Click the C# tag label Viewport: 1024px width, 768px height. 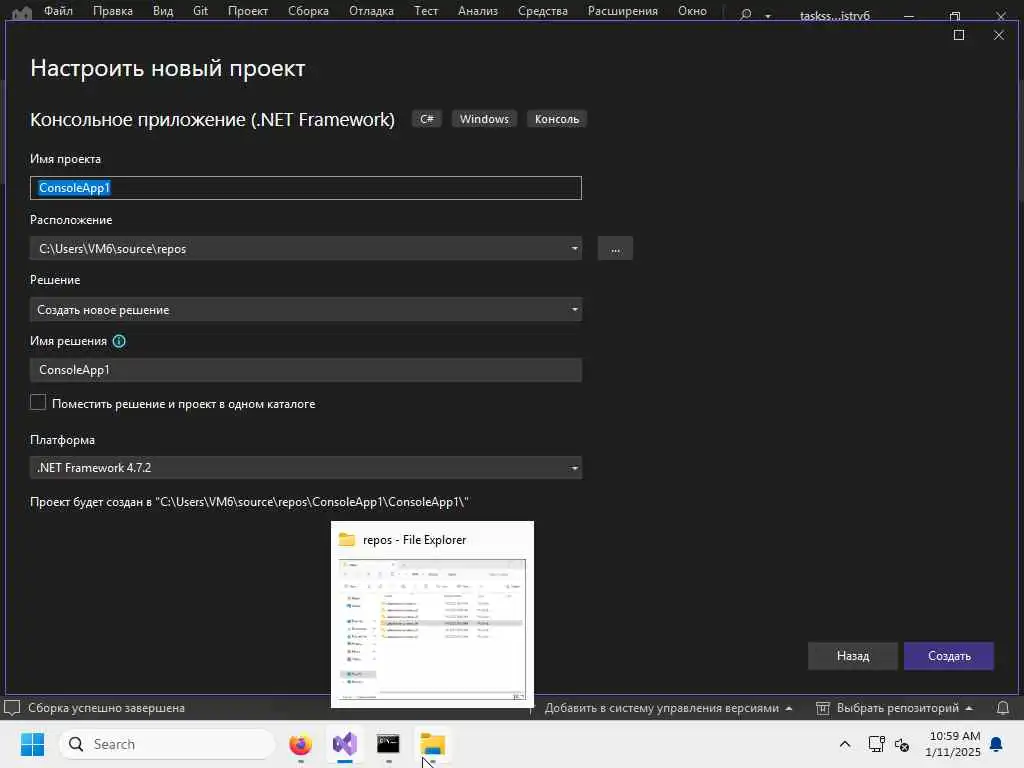click(426, 119)
